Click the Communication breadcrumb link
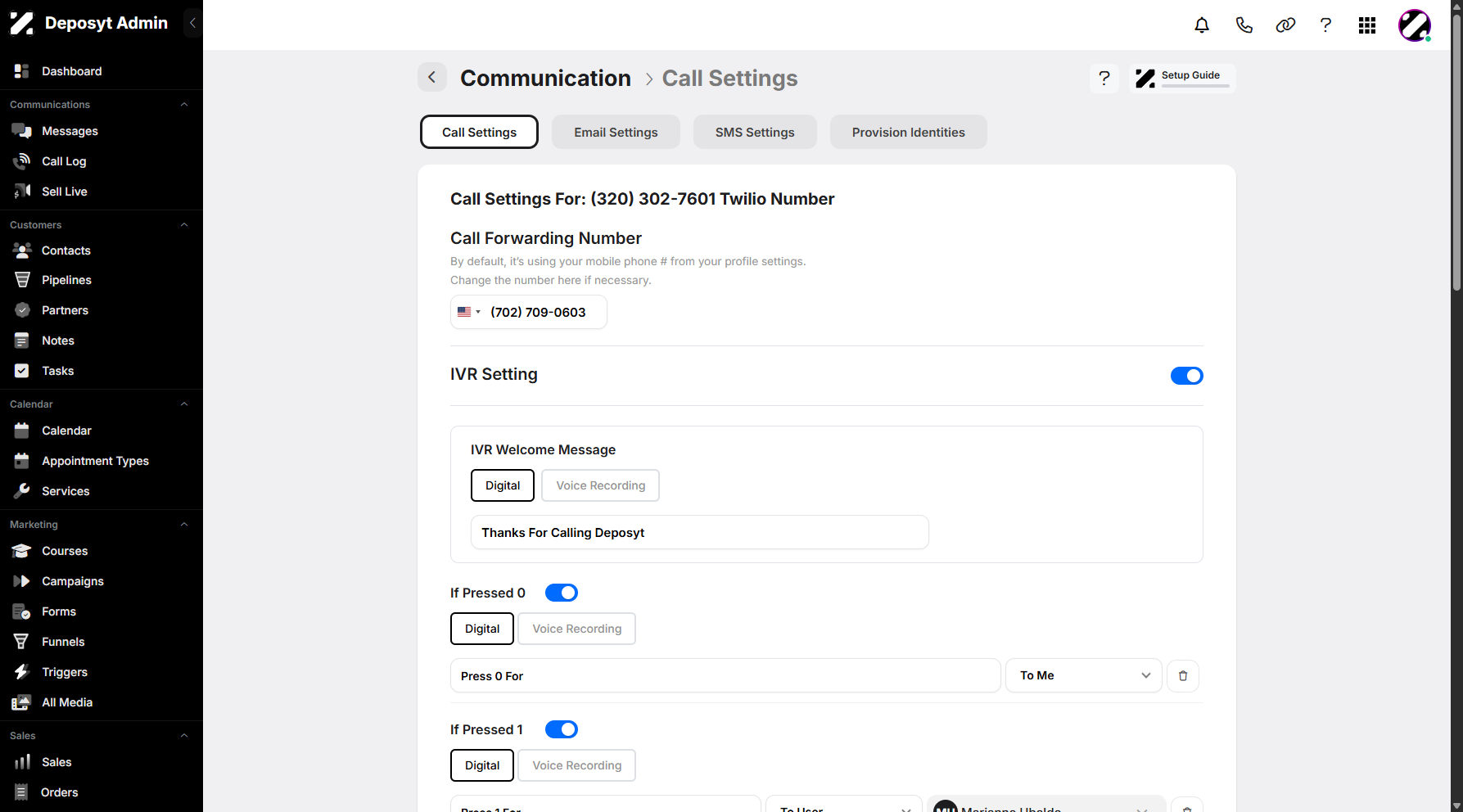This screenshot has height=812, width=1463. 545,78
